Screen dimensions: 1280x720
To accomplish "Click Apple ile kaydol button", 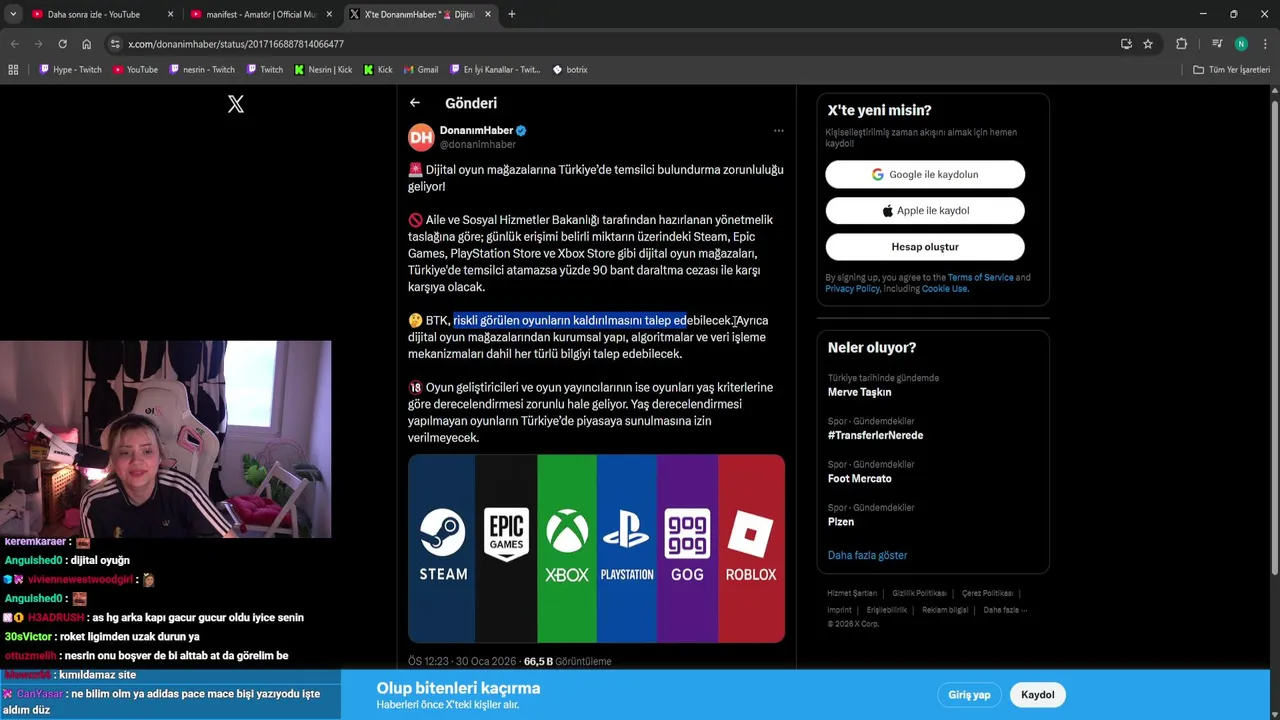I will coord(925,210).
